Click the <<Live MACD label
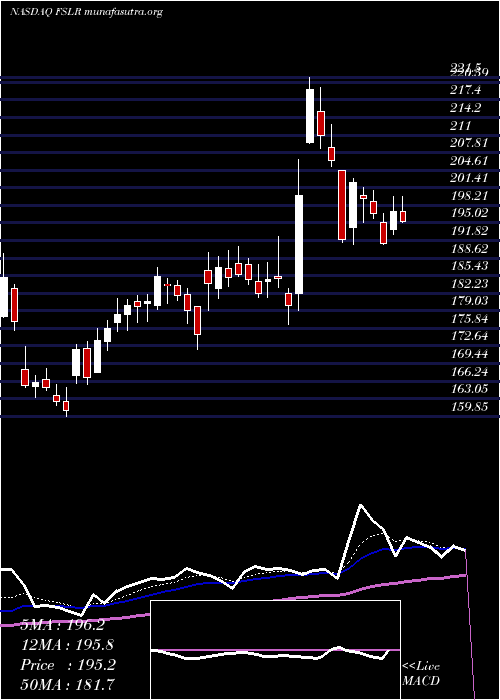 coord(421,673)
